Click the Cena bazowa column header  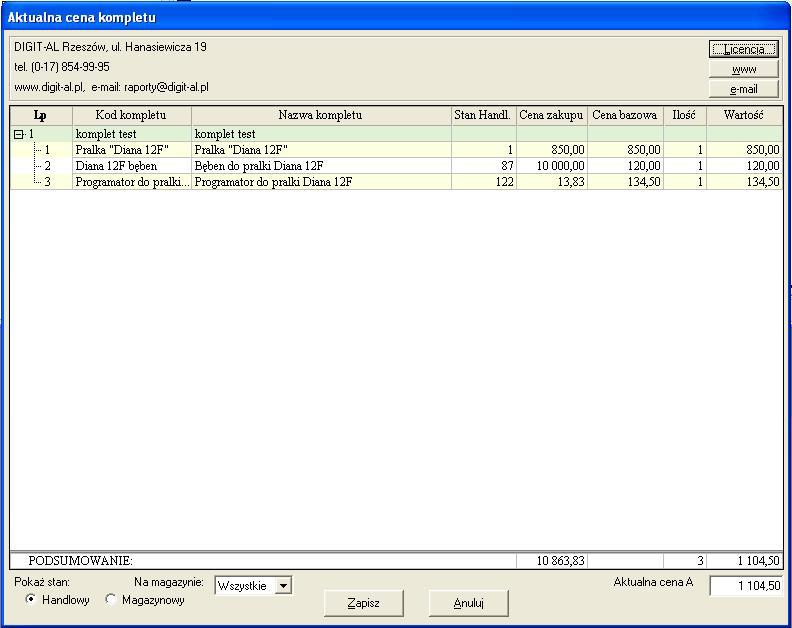point(625,115)
